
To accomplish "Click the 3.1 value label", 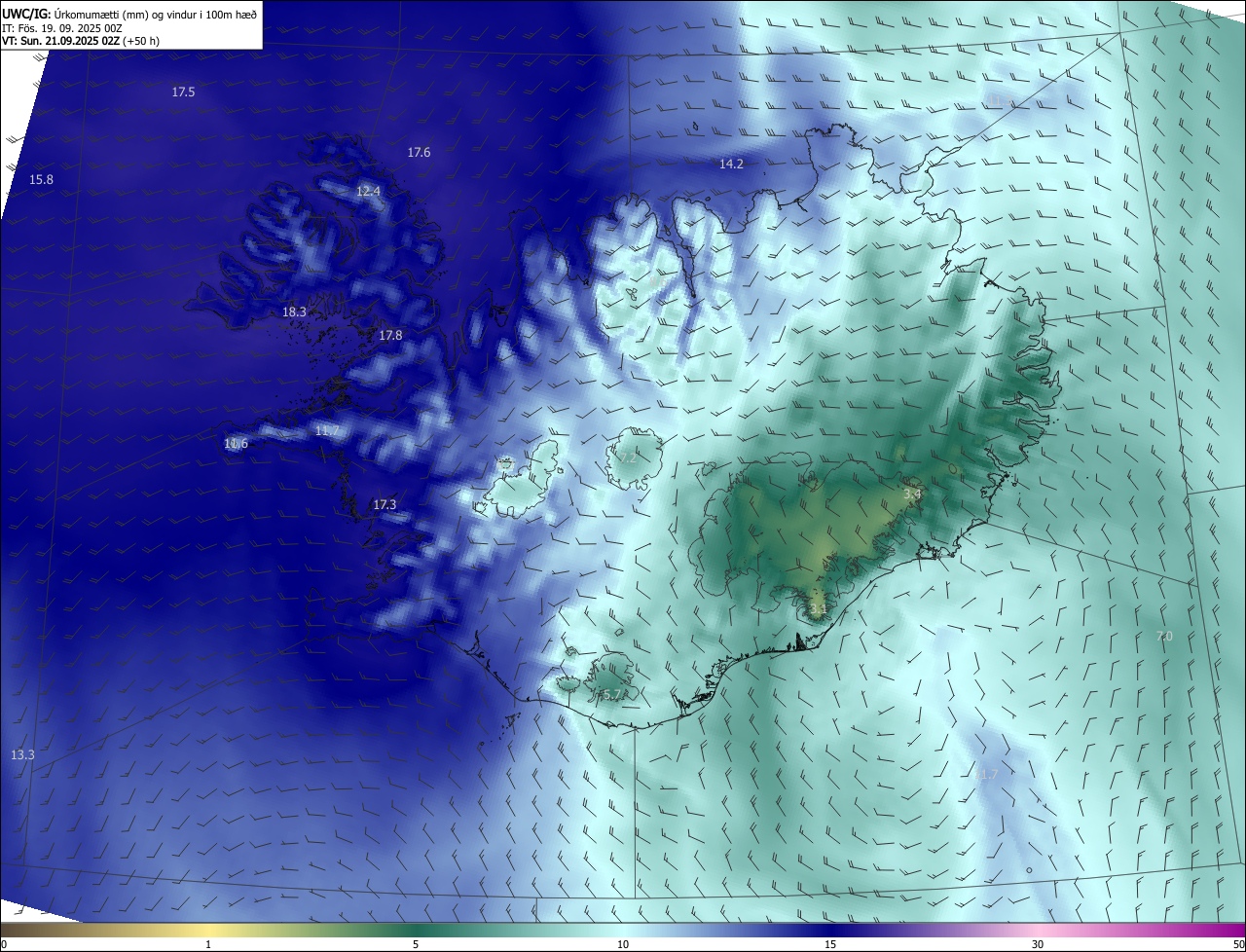I will 818,610.
